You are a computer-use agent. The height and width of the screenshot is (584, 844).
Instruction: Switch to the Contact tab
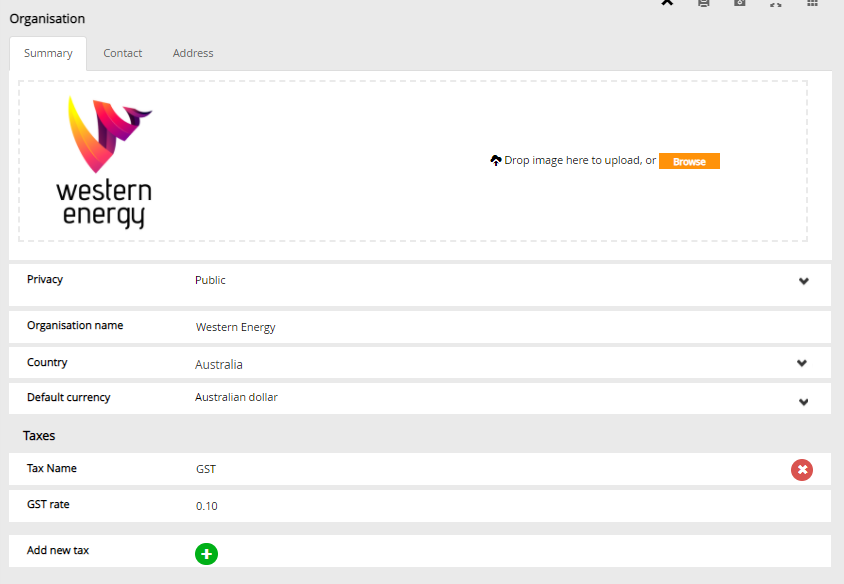(123, 53)
